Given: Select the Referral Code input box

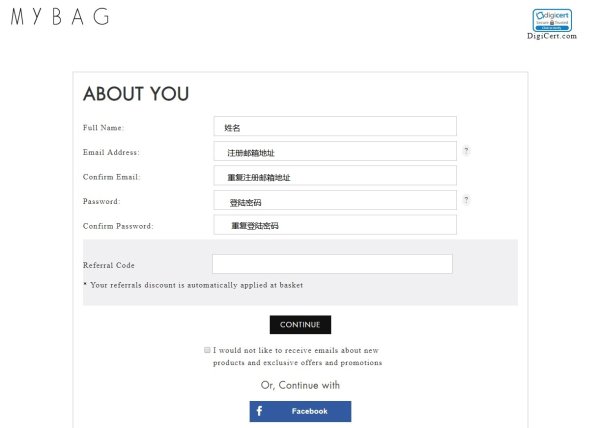Looking at the screenshot, I should pyautogui.click(x=332, y=264).
